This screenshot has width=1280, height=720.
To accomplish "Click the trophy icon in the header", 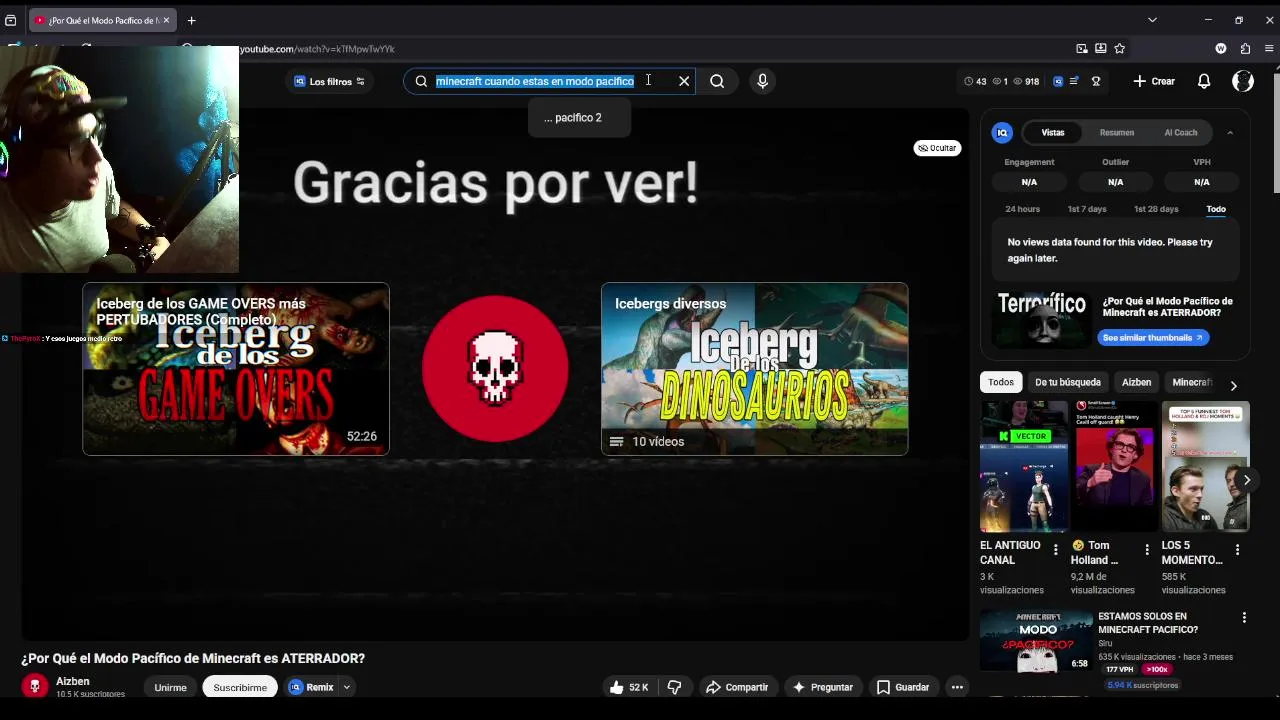I will pos(1096,81).
